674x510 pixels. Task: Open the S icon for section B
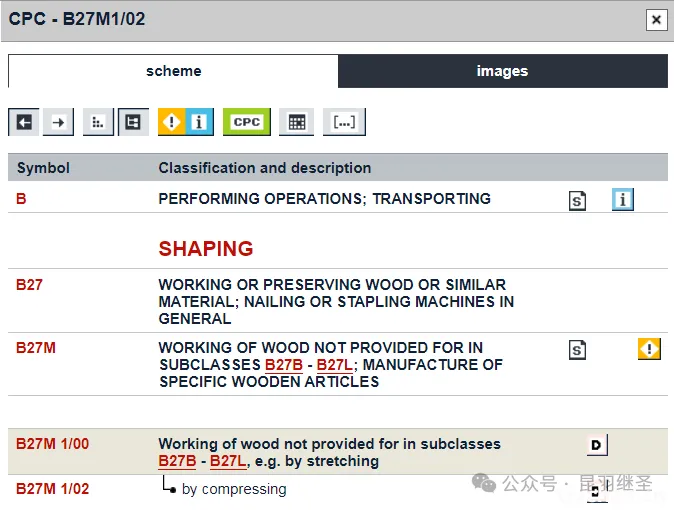[x=577, y=200]
